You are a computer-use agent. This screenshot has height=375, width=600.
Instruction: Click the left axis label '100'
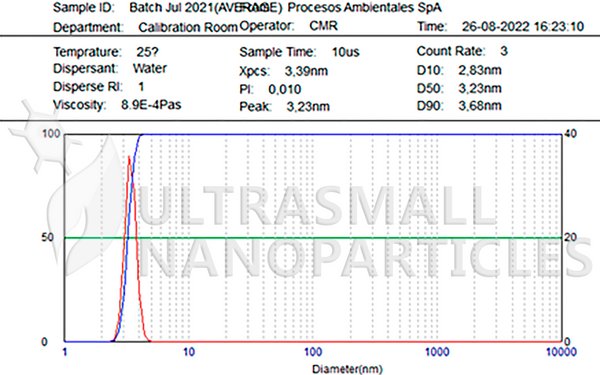[51, 134]
